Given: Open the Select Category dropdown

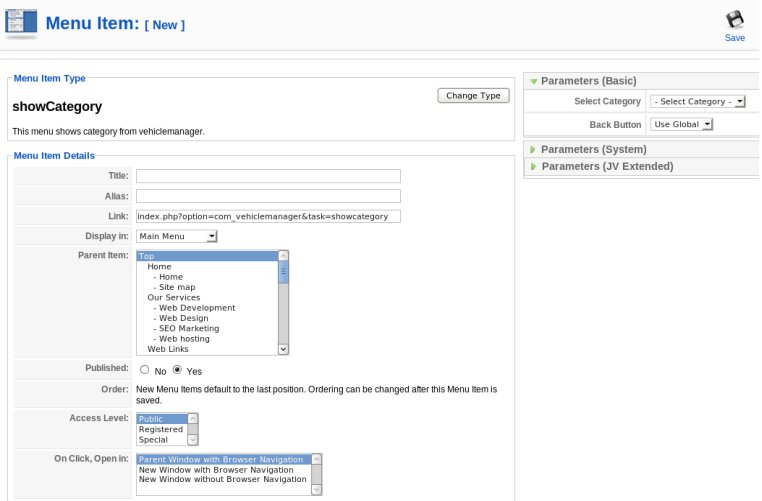Looking at the screenshot, I should pyautogui.click(x=697, y=102).
